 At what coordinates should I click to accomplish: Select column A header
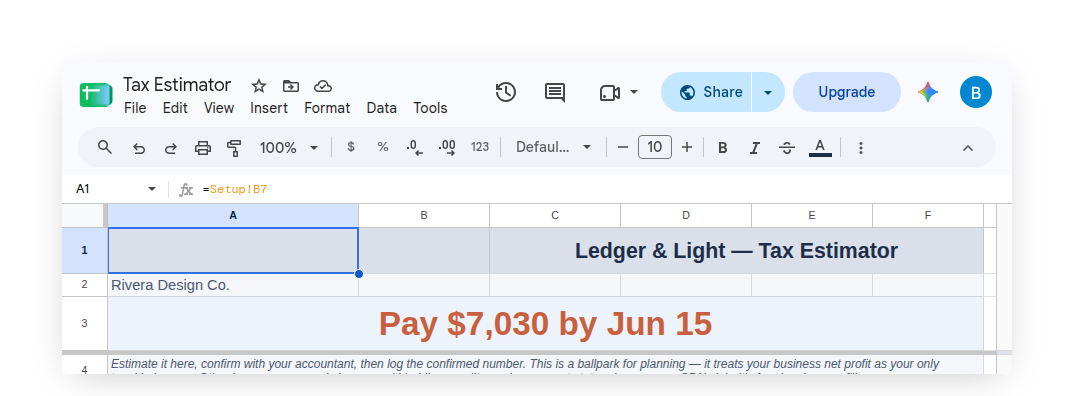tap(233, 215)
